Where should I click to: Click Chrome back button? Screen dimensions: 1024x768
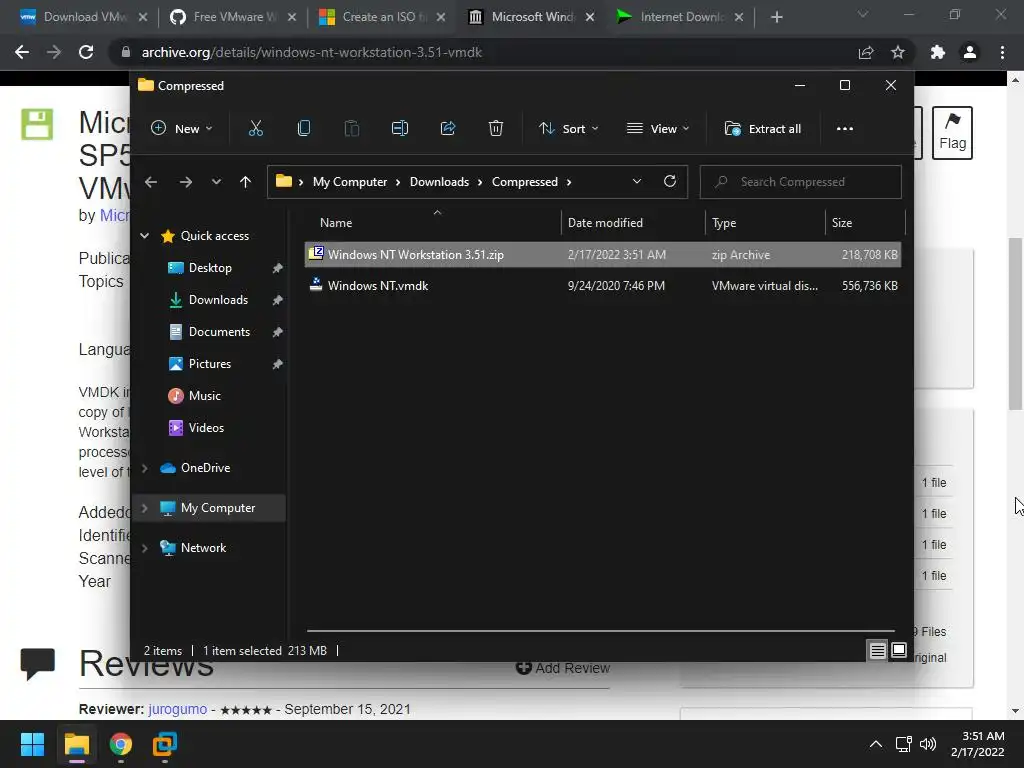point(22,52)
